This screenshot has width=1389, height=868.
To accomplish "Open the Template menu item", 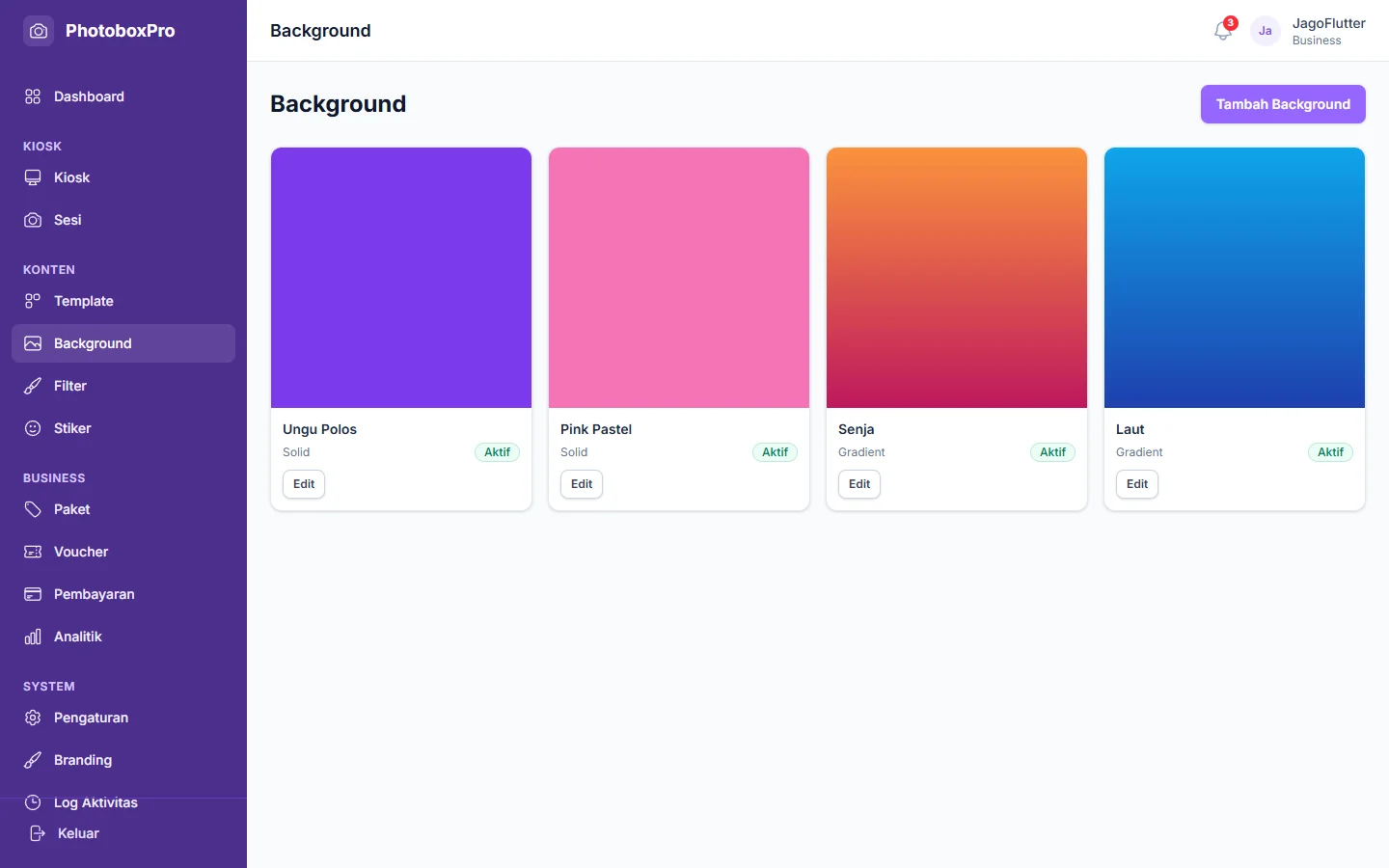I will (x=123, y=301).
